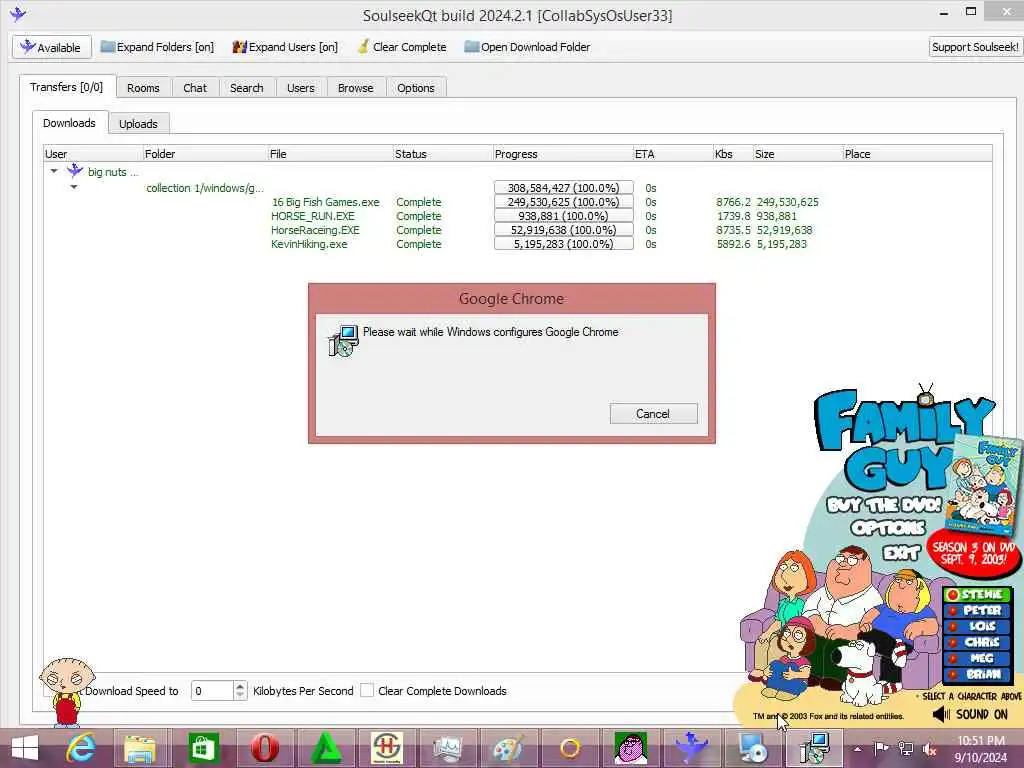Sort by the Place column header

(x=917, y=154)
